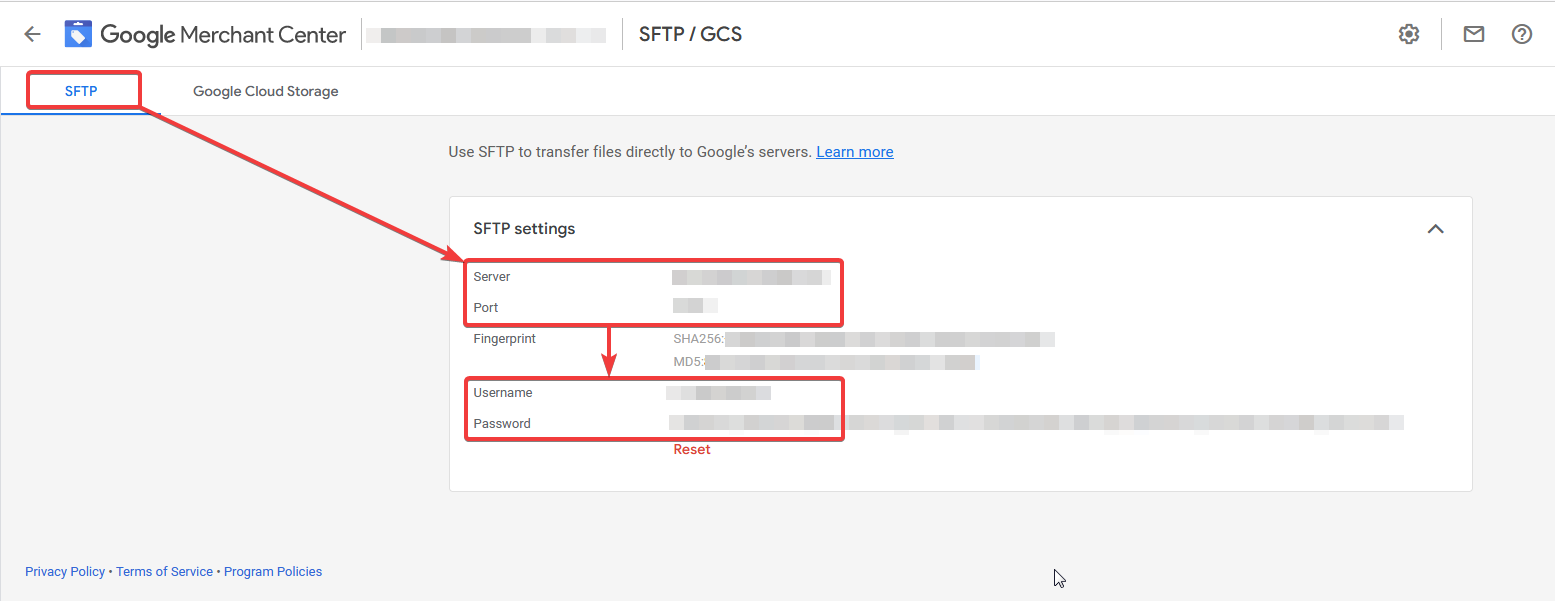
Task: Select the blurred Username value
Action: [x=719, y=393]
